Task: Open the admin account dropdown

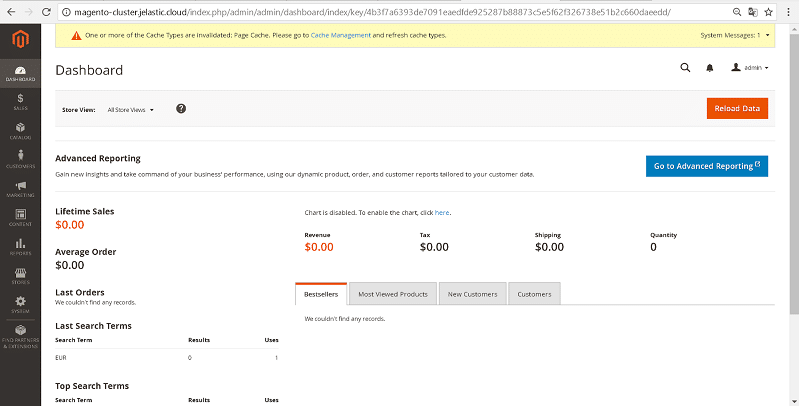Action: point(750,68)
